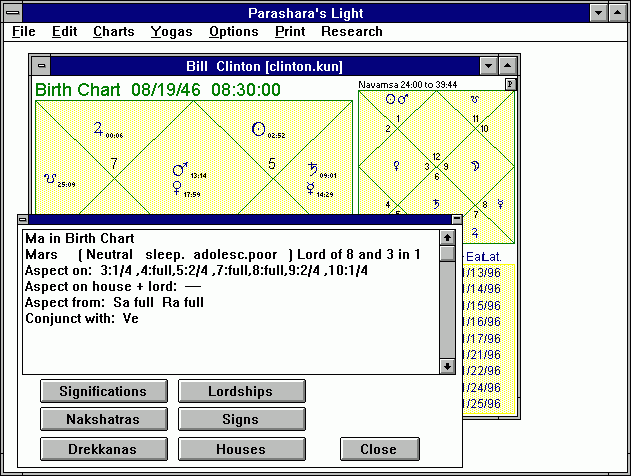Screen dimensions: 631x476
Task: Select Mercury glyph in Birth Chart
Action: [310, 188]
